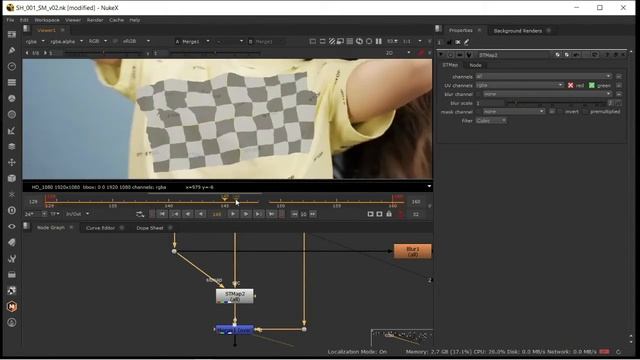
Task: Open the viewer rgba.alpha channel dropdown
Action: 66,41
